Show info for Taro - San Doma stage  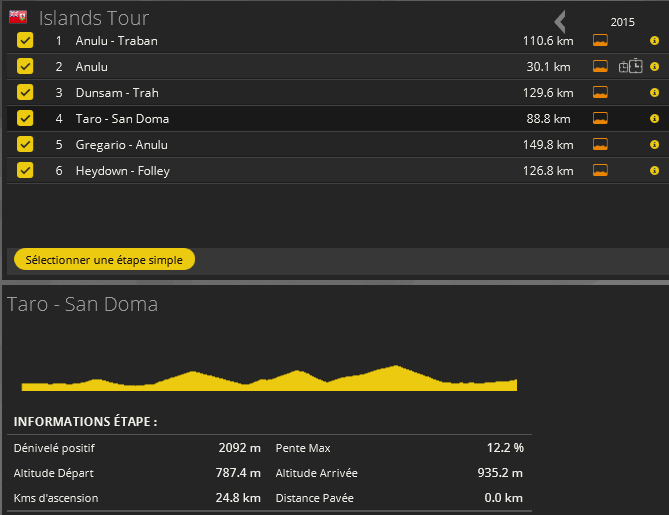tap(654, 119)
